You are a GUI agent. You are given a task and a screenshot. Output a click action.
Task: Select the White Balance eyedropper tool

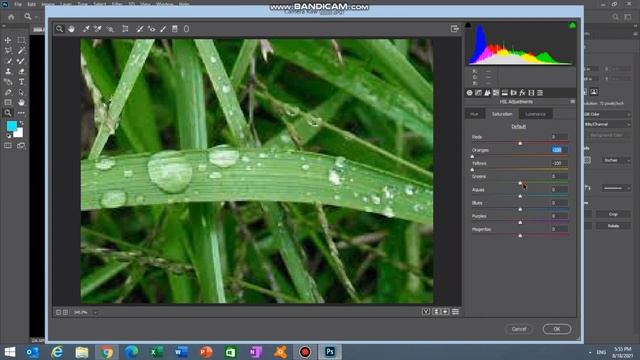point(86,29)
